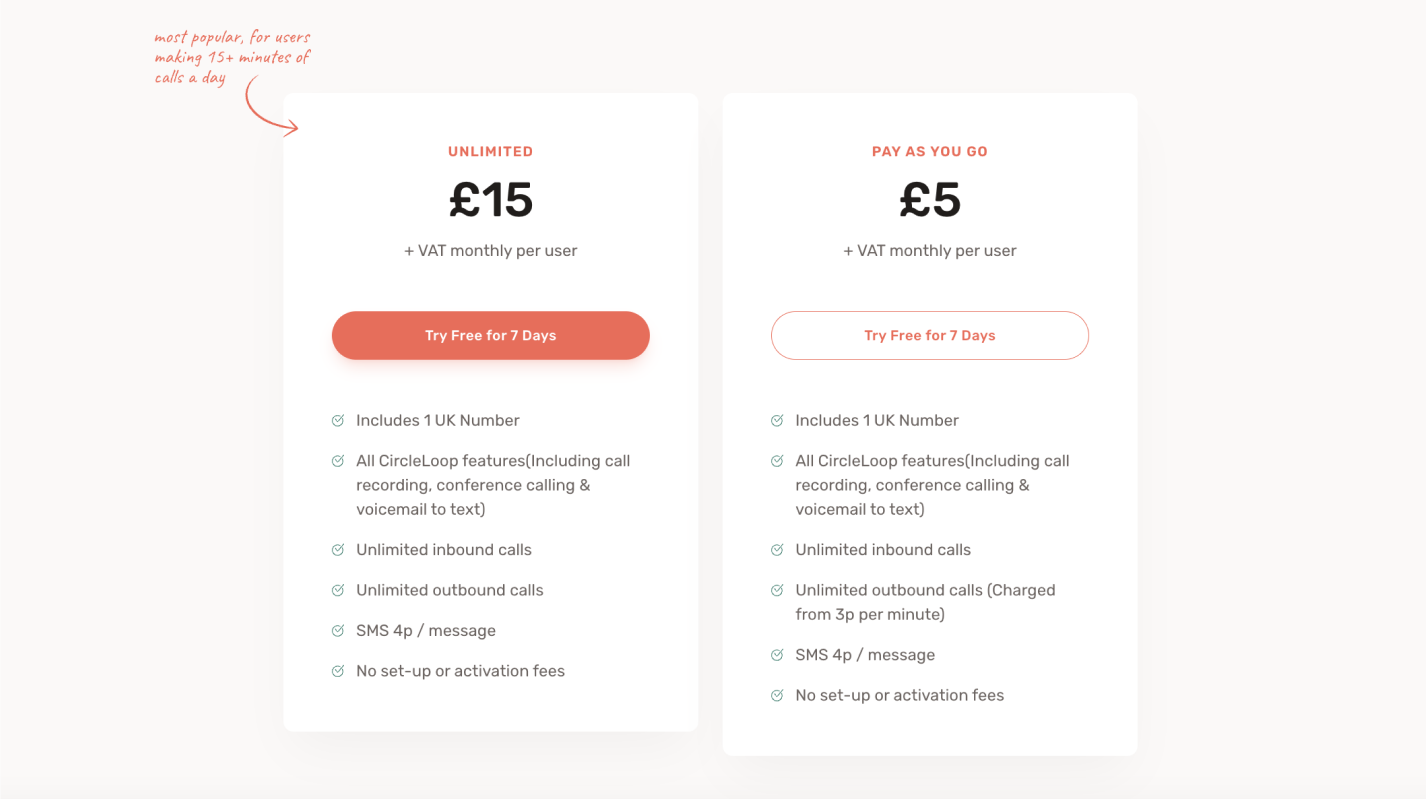Image resolution: width=1426 pixels, height=799 pixels.
Task: Select the PAY AS YOU GO heading
Action: [929, 151]
